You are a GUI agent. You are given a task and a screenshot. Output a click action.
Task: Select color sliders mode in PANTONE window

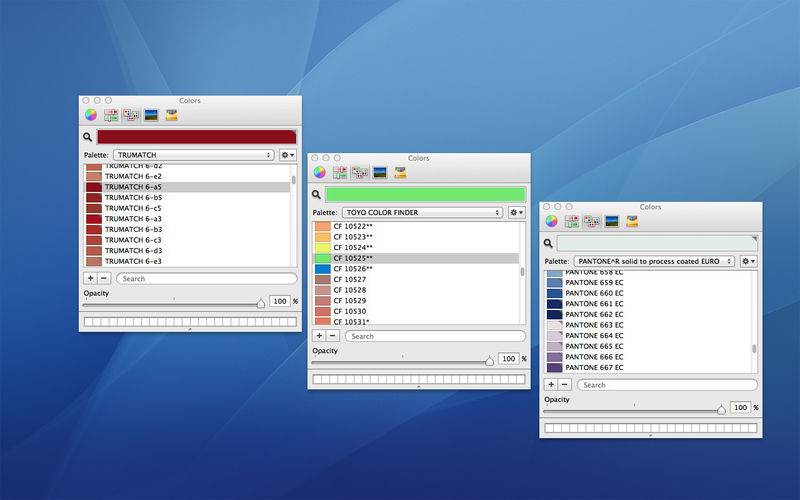click(x=572, y=221)
